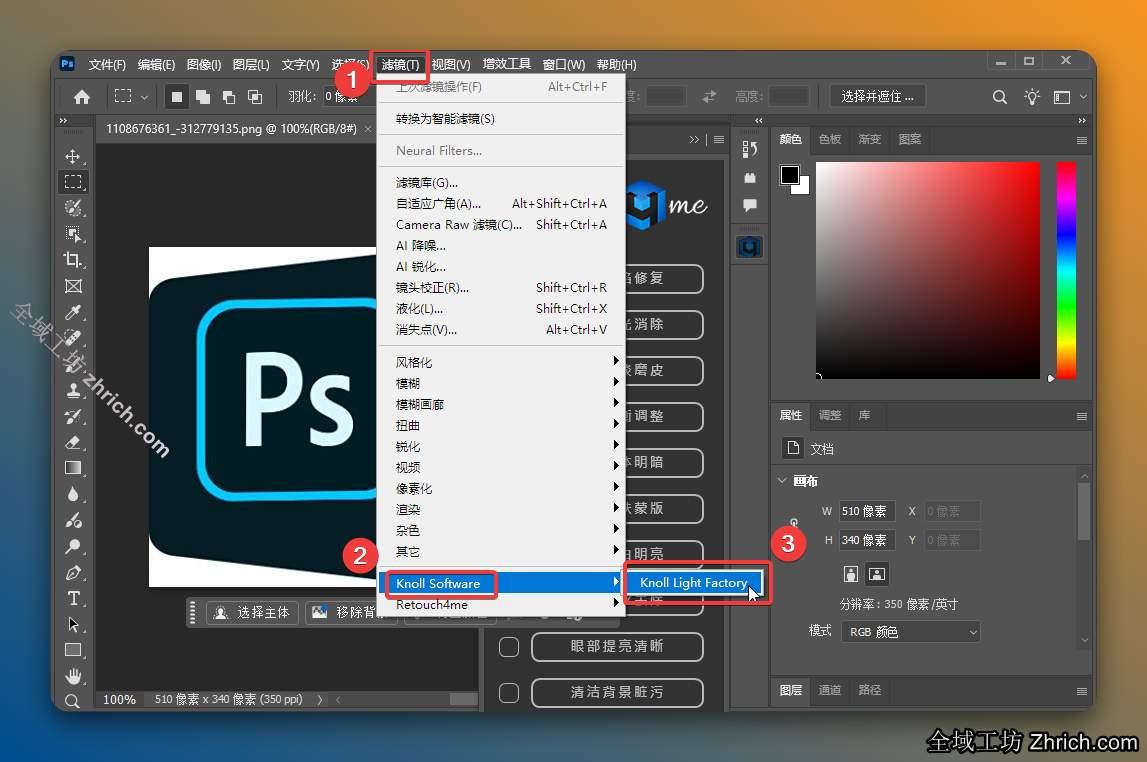Select the Quick Selection tool
This screenshot has width=1147, height=762.
point(72,208)
